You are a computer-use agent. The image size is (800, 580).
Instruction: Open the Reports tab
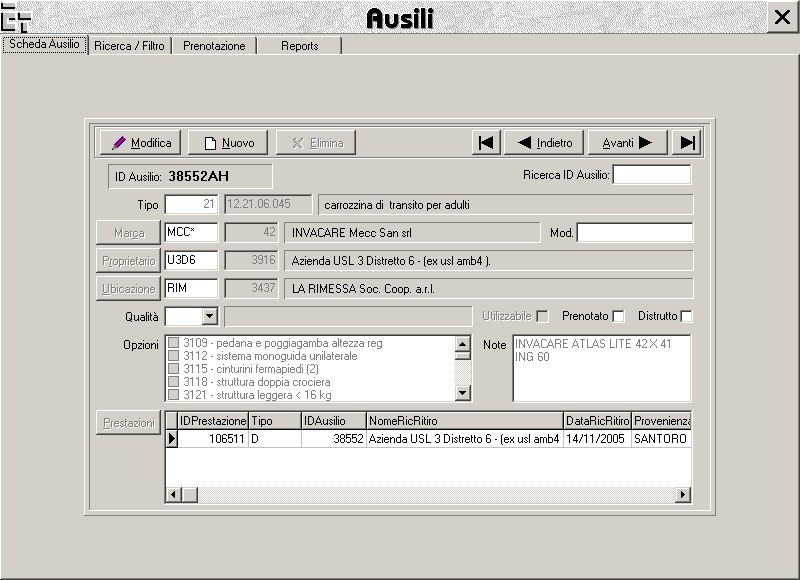299,46
